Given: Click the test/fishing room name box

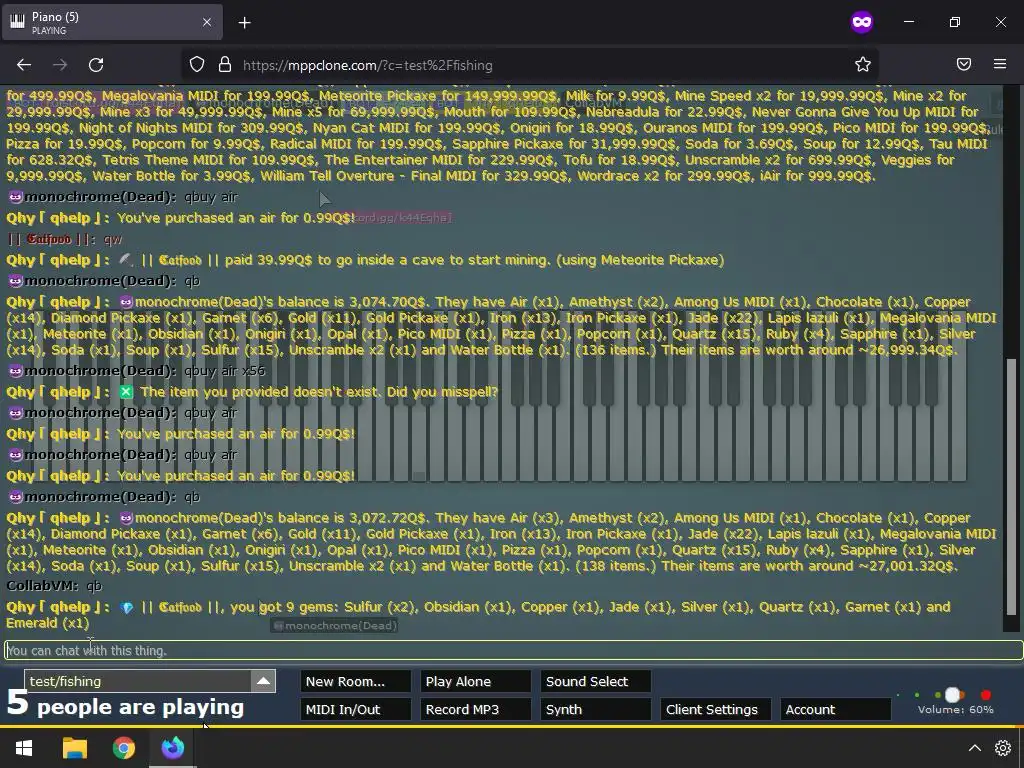Looking at the screenshot, I should point(138,681).
